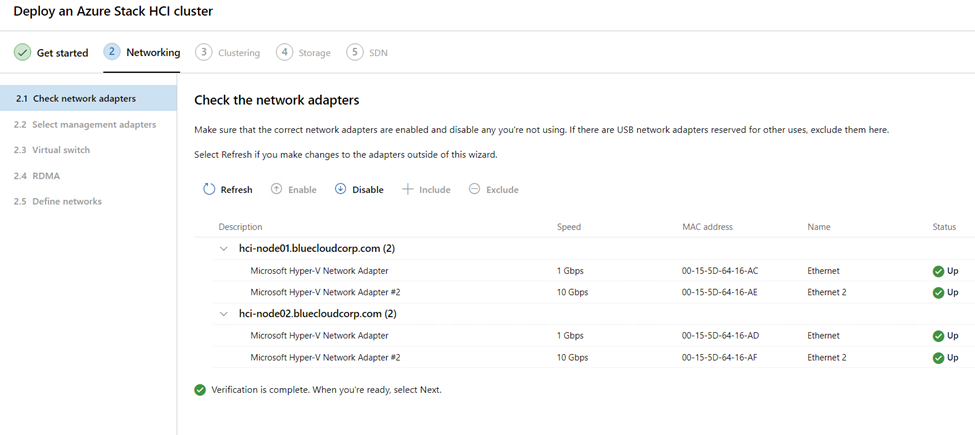Viewport: 975px width, 435px height.
Task: Go to the Clustering step
Action: pos(228,53)
